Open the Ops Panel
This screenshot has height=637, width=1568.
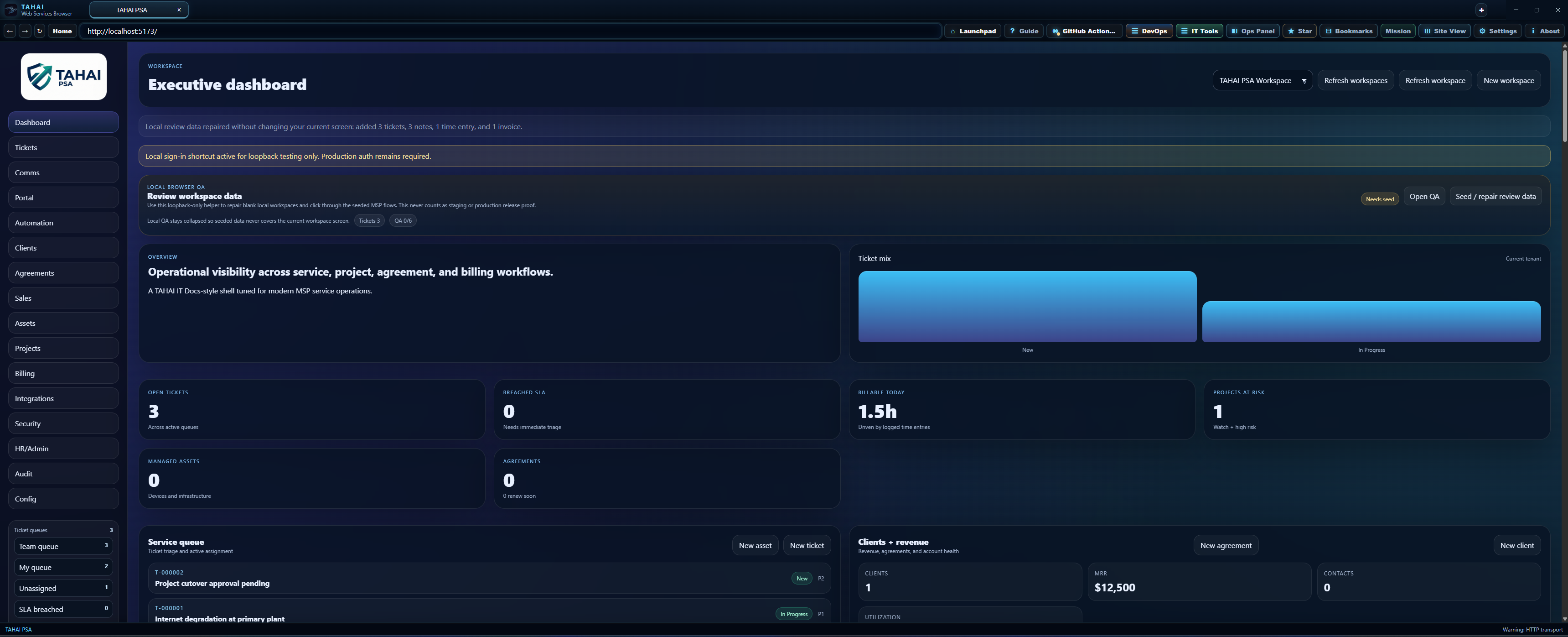point(1252,31)
